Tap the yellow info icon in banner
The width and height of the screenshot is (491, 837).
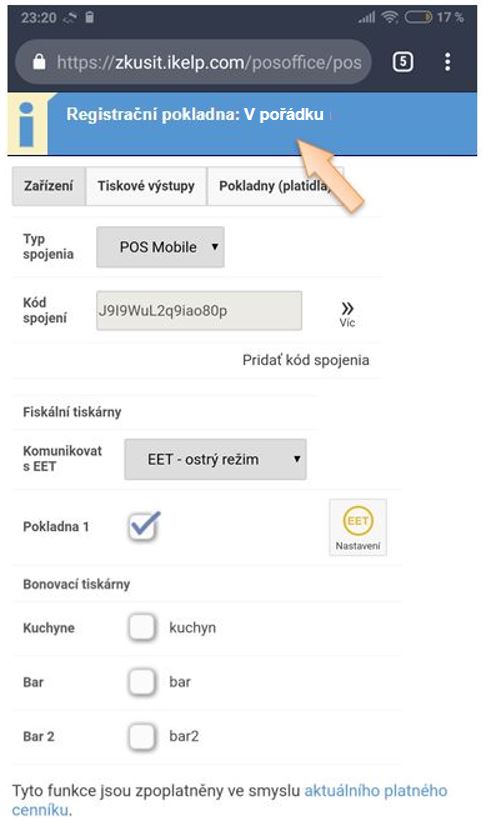coord(27,124)
